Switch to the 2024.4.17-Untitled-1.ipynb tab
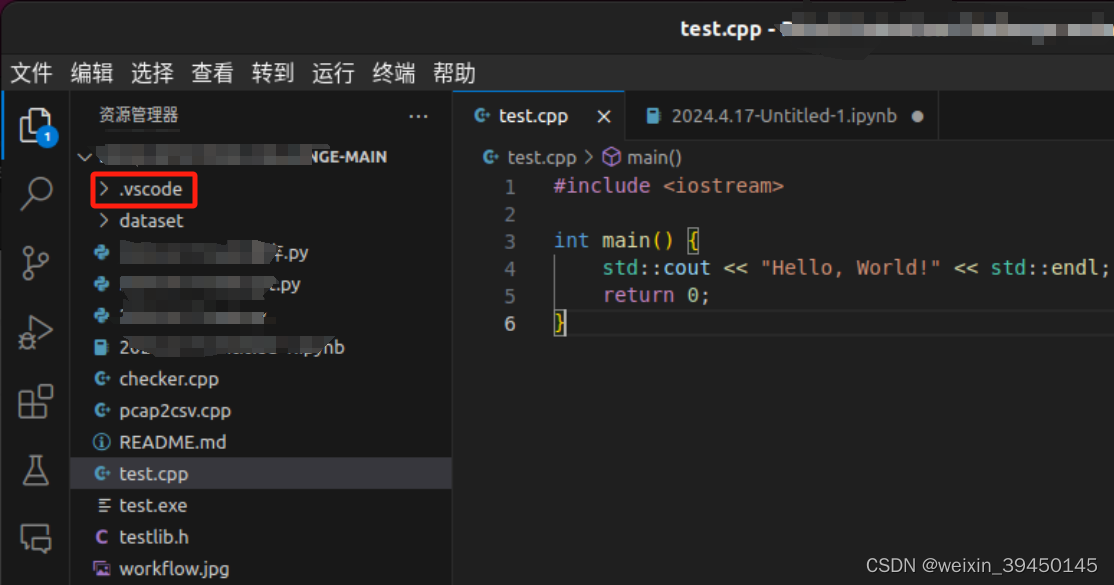The image size is (1114, 585). point(780,115)
